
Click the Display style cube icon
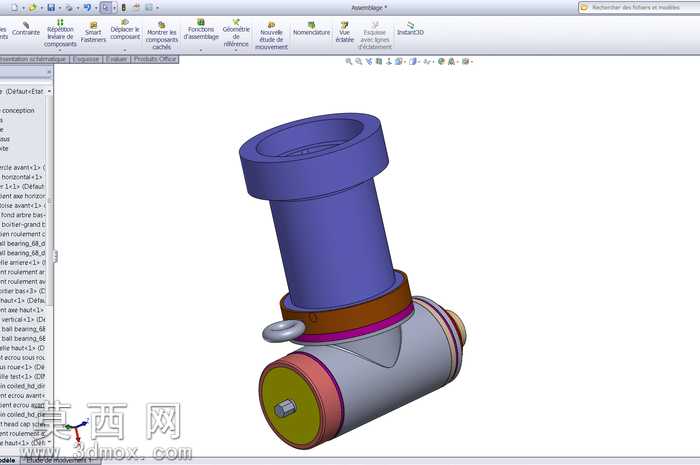pyautogui.click(x=413, y=62)
